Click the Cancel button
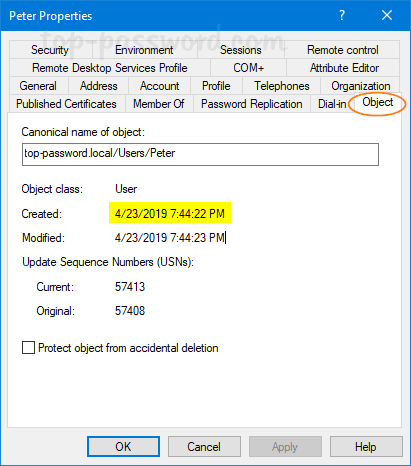This screenshot has height=466, width=411. [204, 447]
